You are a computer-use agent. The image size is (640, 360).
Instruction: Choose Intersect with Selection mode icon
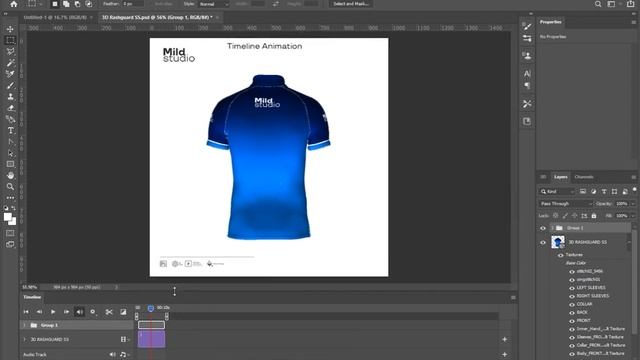click(89, 4)
